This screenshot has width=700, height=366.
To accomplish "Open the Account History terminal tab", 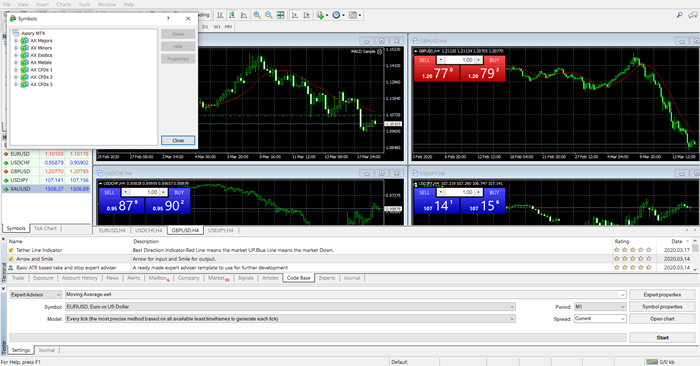I will (79, 278).
